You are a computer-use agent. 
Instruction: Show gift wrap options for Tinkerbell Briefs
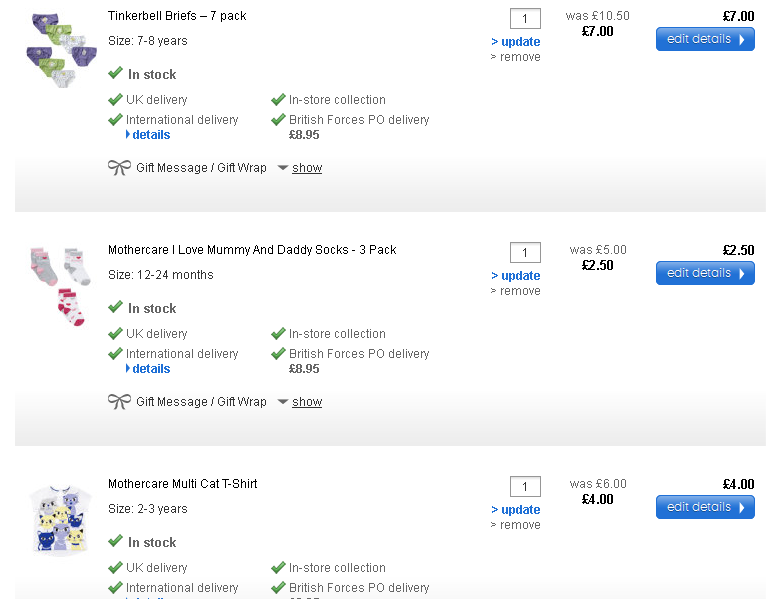(306, 168)
